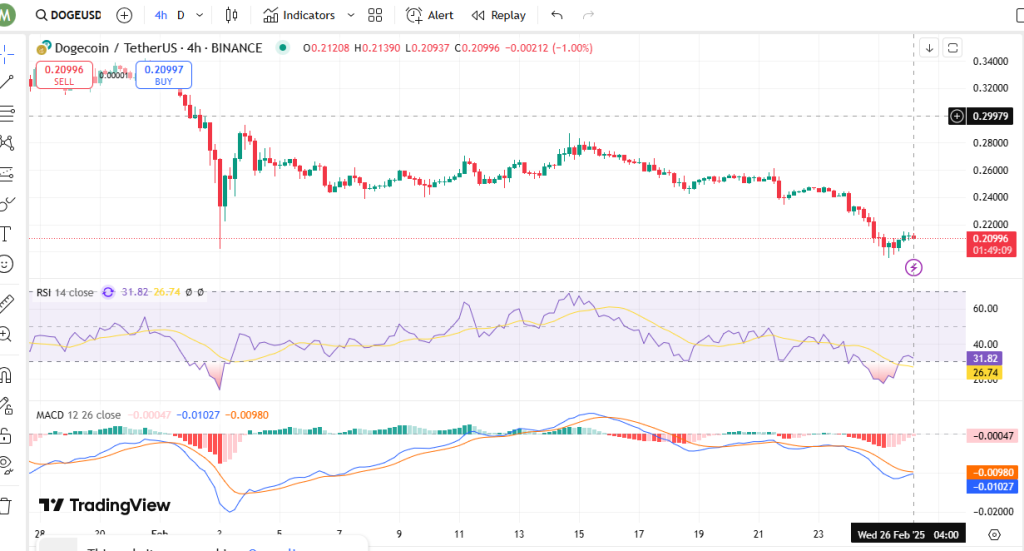Image resolution: width=1024 pixels, height=551 pixels.
Task: Click the green market status dot
Action: (x=282, y=47)
